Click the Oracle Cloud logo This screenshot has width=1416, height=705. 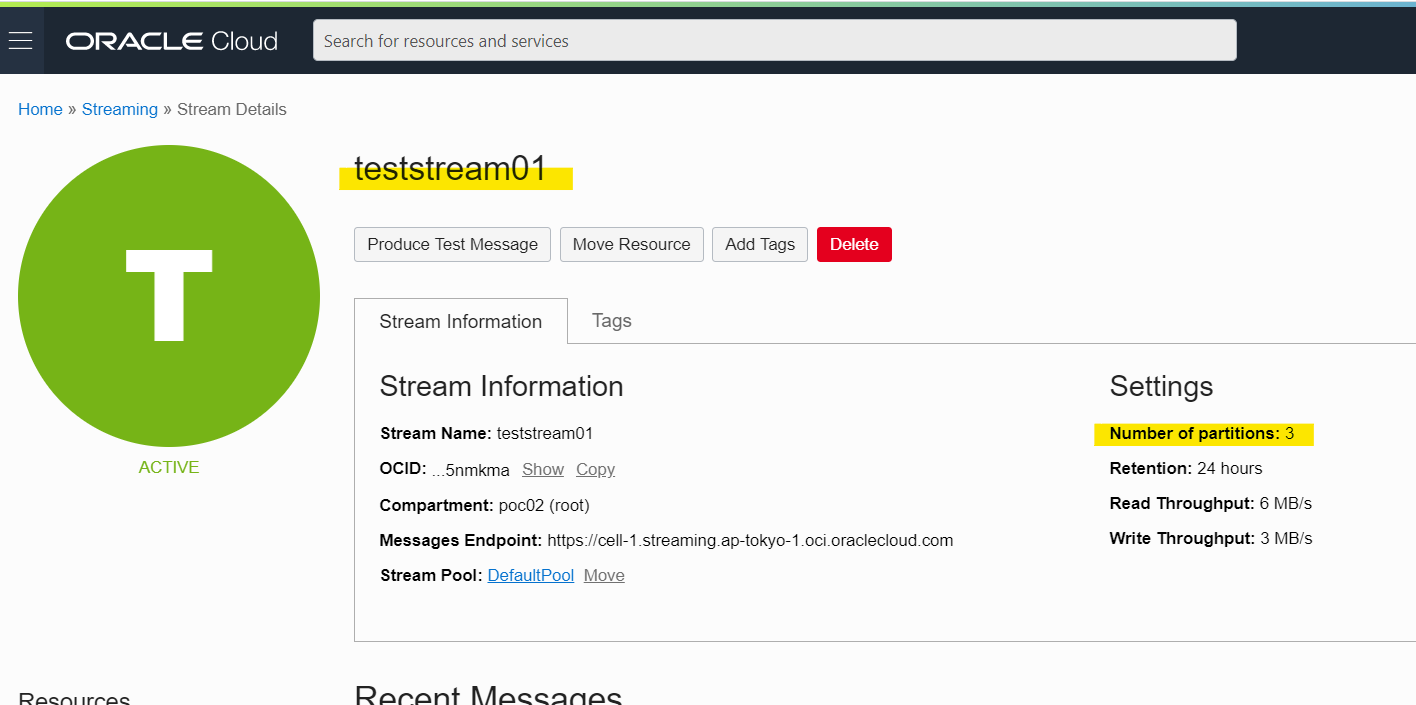tap(172, 41)
